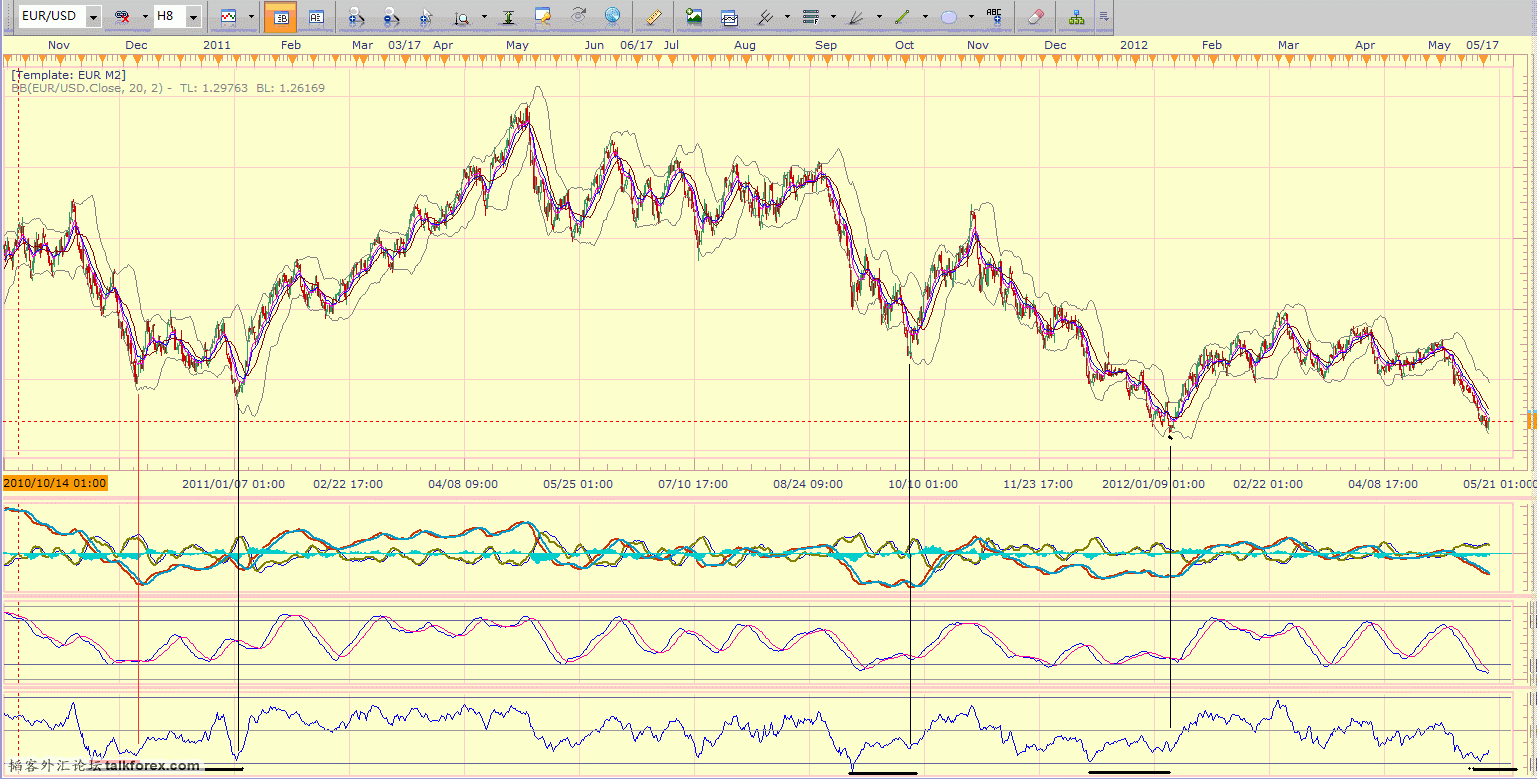This screenshot has width=1537, height=779.
Task: Open the H8 timeframe dropdown
Action: click(x=194, y=17)
